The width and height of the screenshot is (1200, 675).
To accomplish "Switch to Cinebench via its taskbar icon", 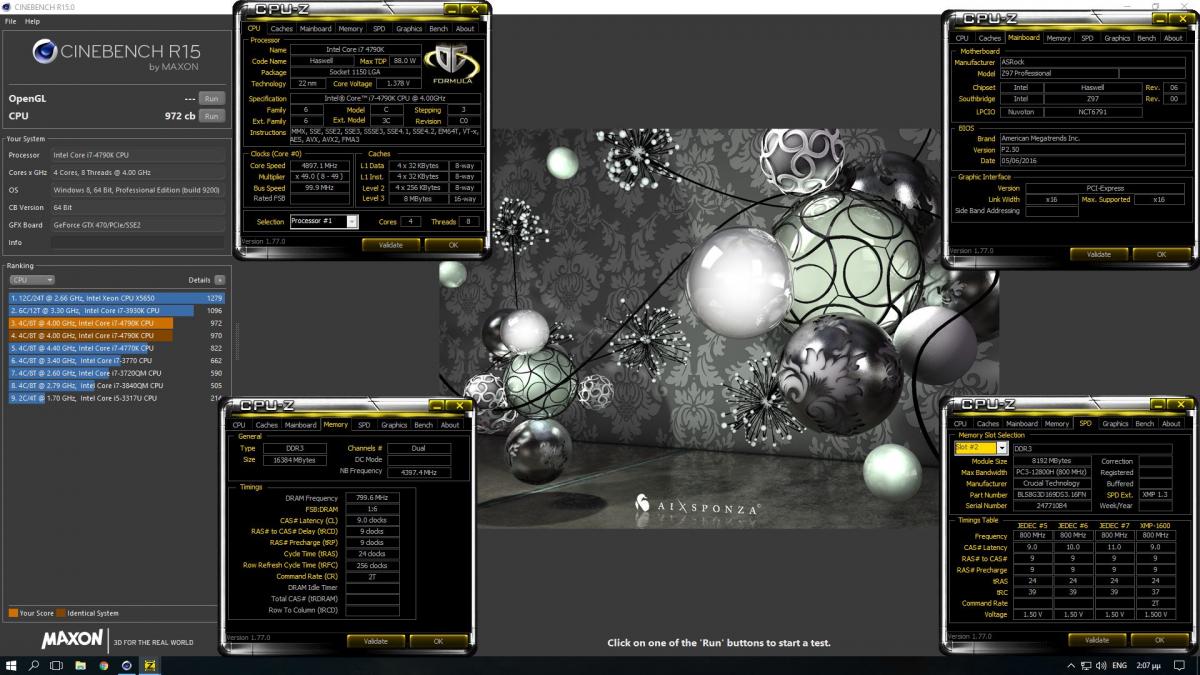I will (x=126, y=665).
